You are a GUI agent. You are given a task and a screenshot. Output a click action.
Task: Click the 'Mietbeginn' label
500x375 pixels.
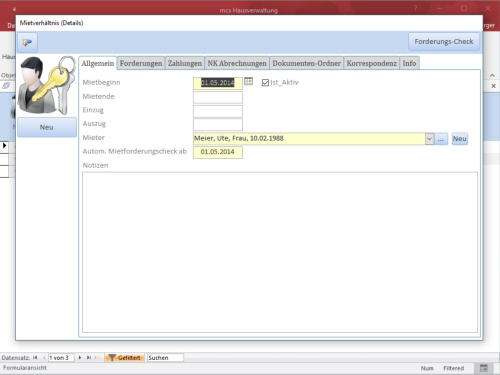(x=101, y=82)
